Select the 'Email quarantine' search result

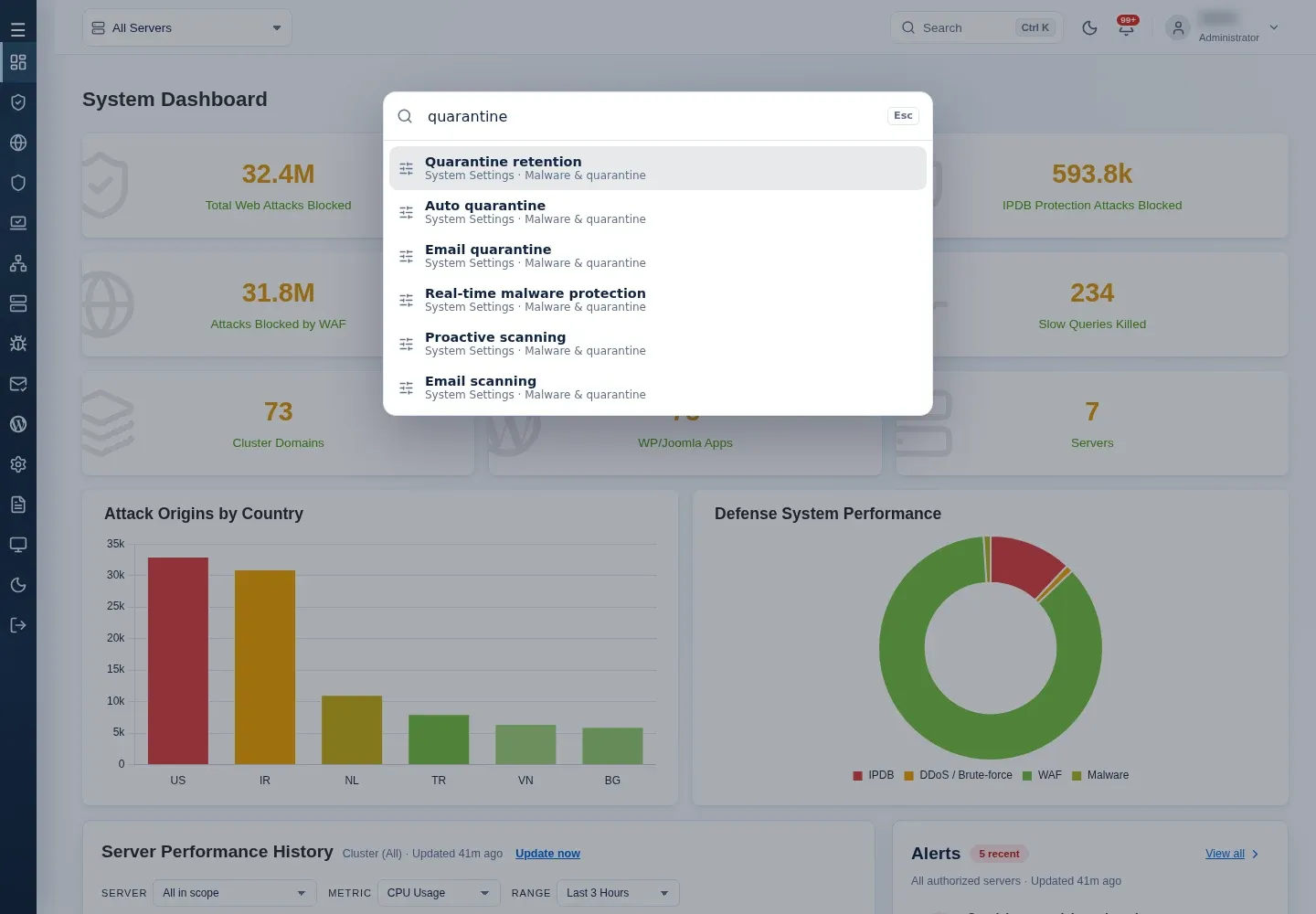tap(658, 256)
